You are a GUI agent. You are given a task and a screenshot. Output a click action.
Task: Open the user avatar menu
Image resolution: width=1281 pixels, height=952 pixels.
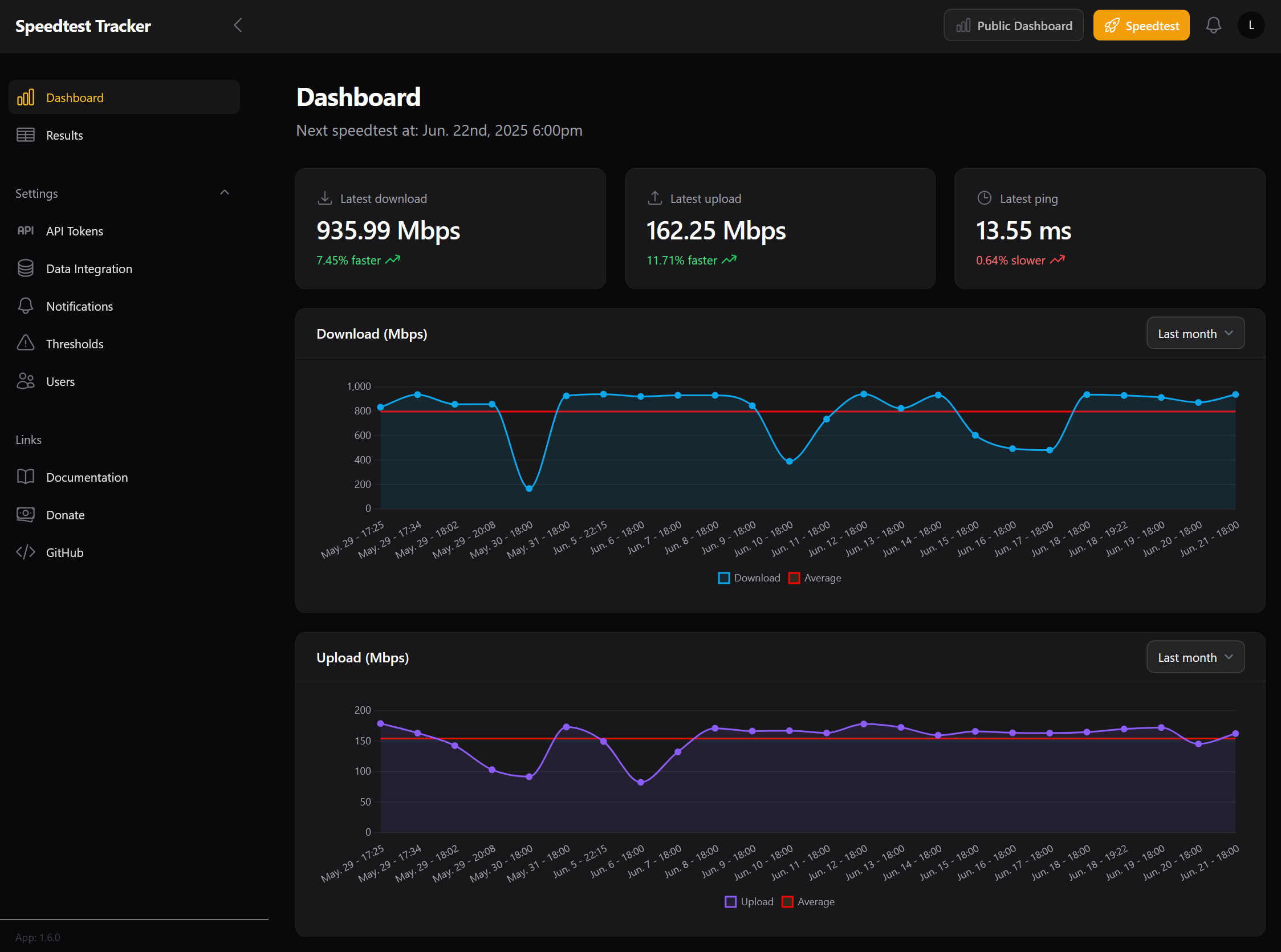(1250, 25)
